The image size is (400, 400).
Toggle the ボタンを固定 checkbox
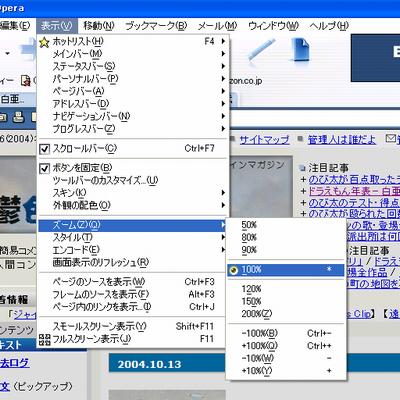tap(45, 168)
